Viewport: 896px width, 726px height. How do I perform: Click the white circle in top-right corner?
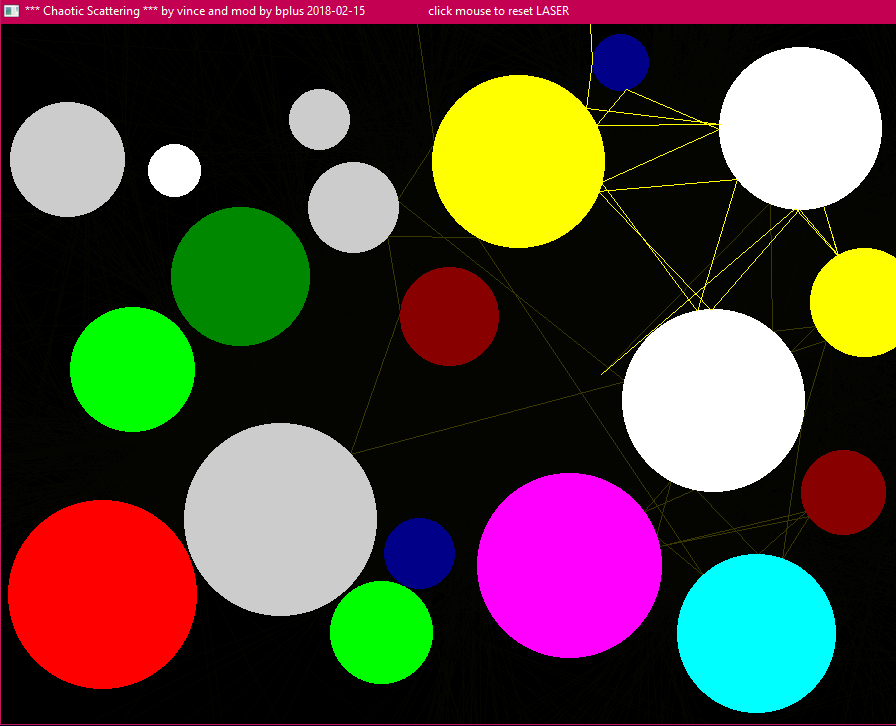click(800, 128)
